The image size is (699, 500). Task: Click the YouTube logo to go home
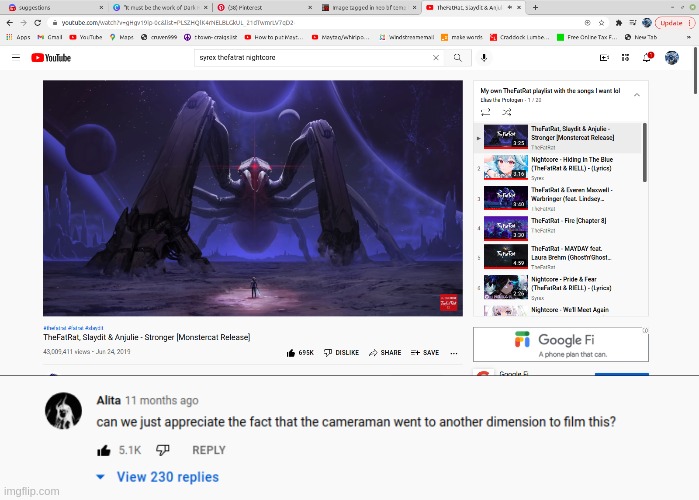(x=51, y=58)
